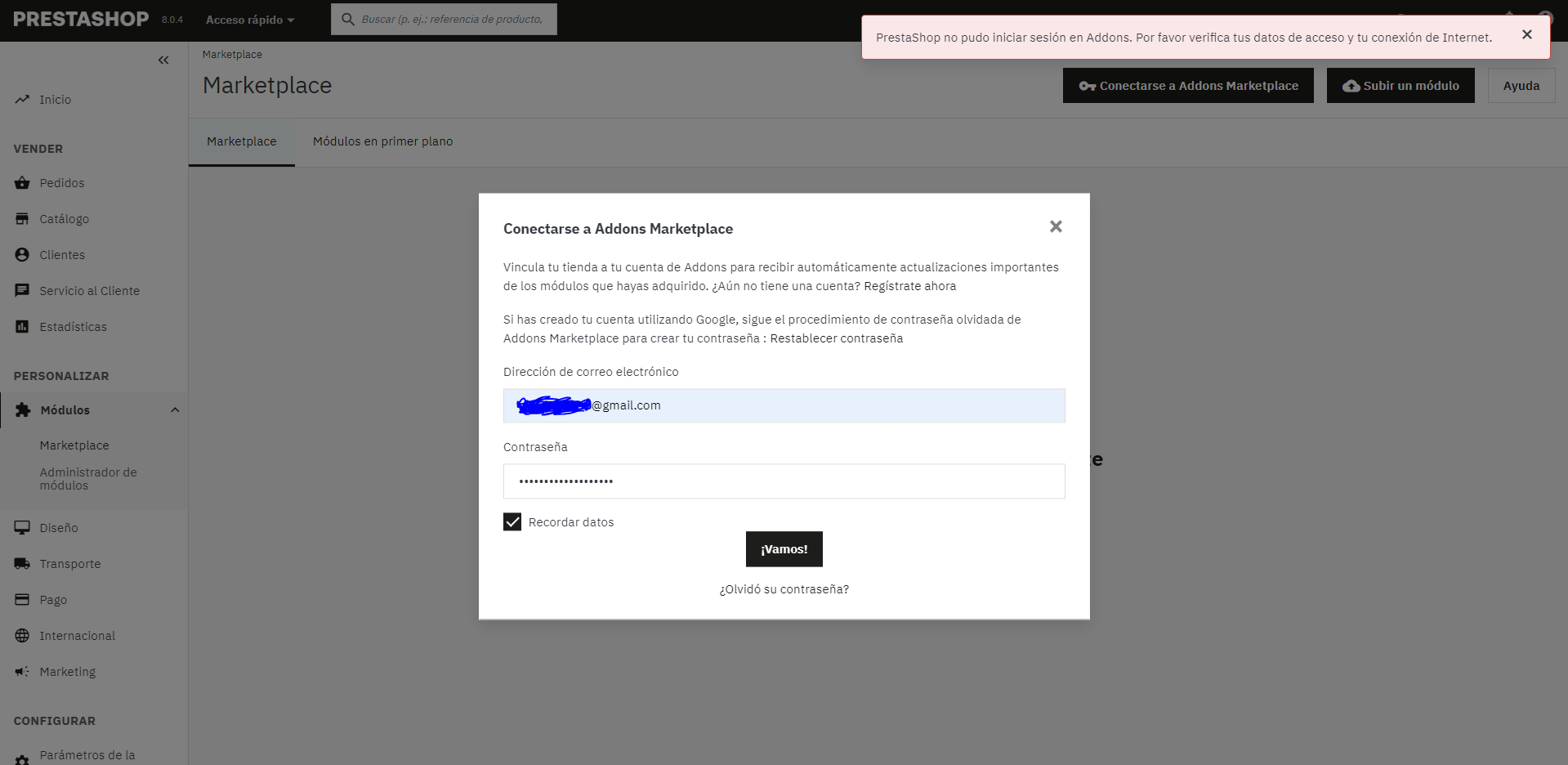Open Marketplace in the sidebar submenu
Viewport: 1568px width, 765px height.
(74, 445)
